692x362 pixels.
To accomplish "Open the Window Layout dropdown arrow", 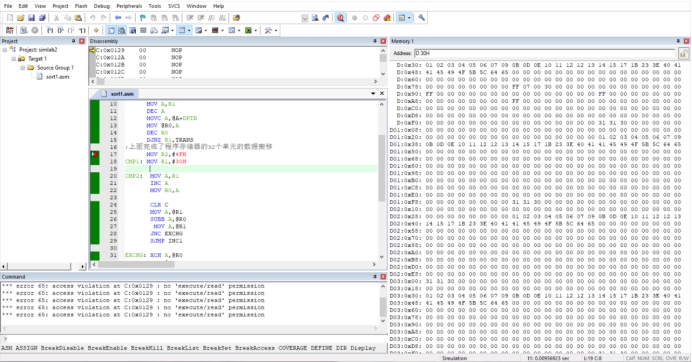I will coord(409,18).
